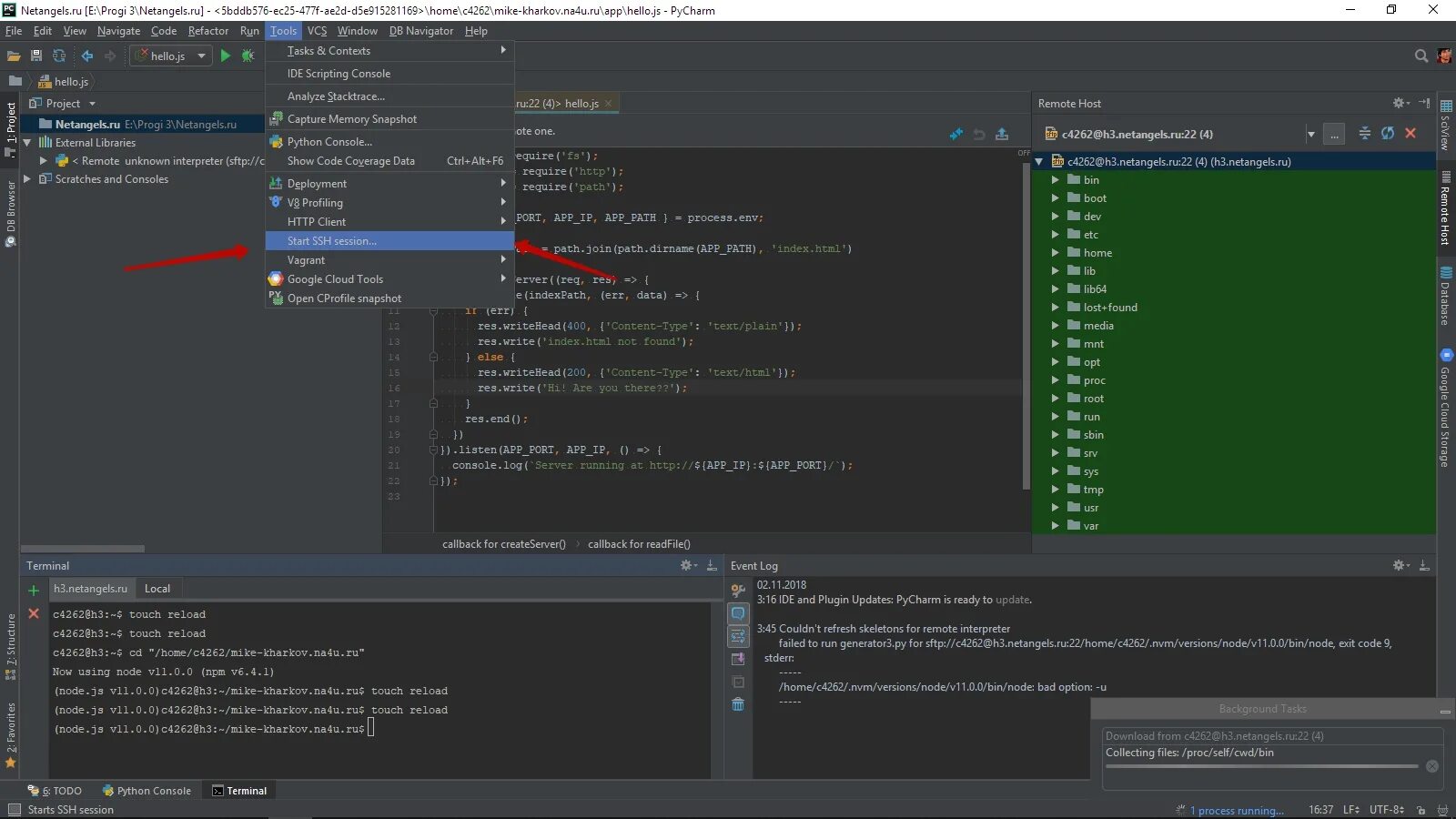Select the Netangels.ru project root
1456x819 pixels.
142,125
